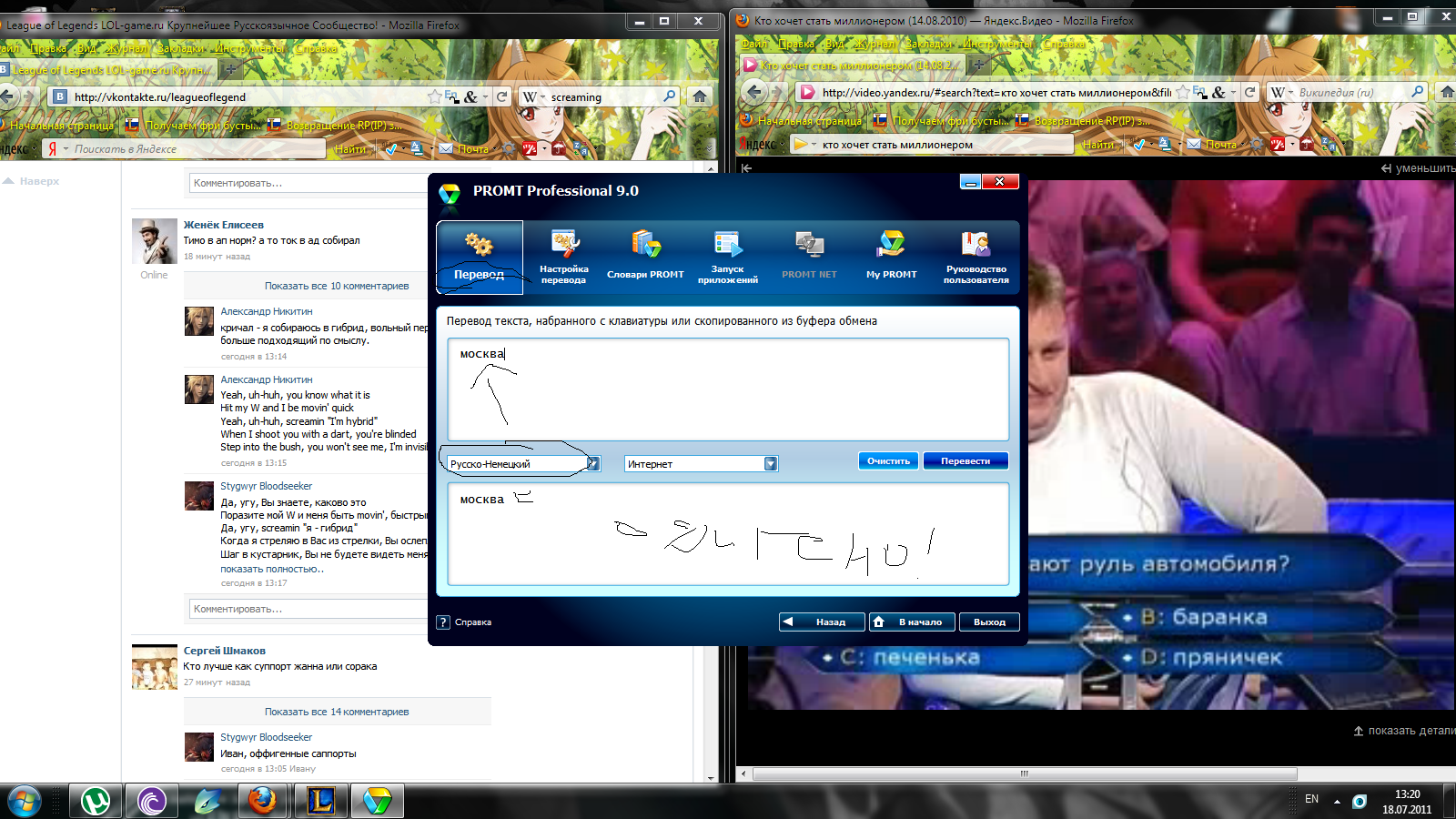The width and height of the screenshot is (1456, 819).
Task: Reload the vkontakte page in left Firefox
Action: [x=501, y=96]
